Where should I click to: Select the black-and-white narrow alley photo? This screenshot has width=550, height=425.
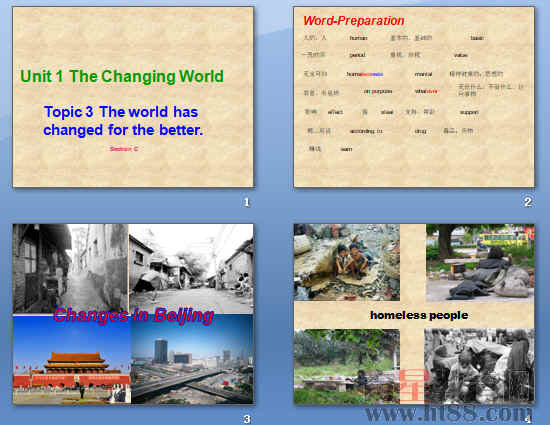coord(71,268)
